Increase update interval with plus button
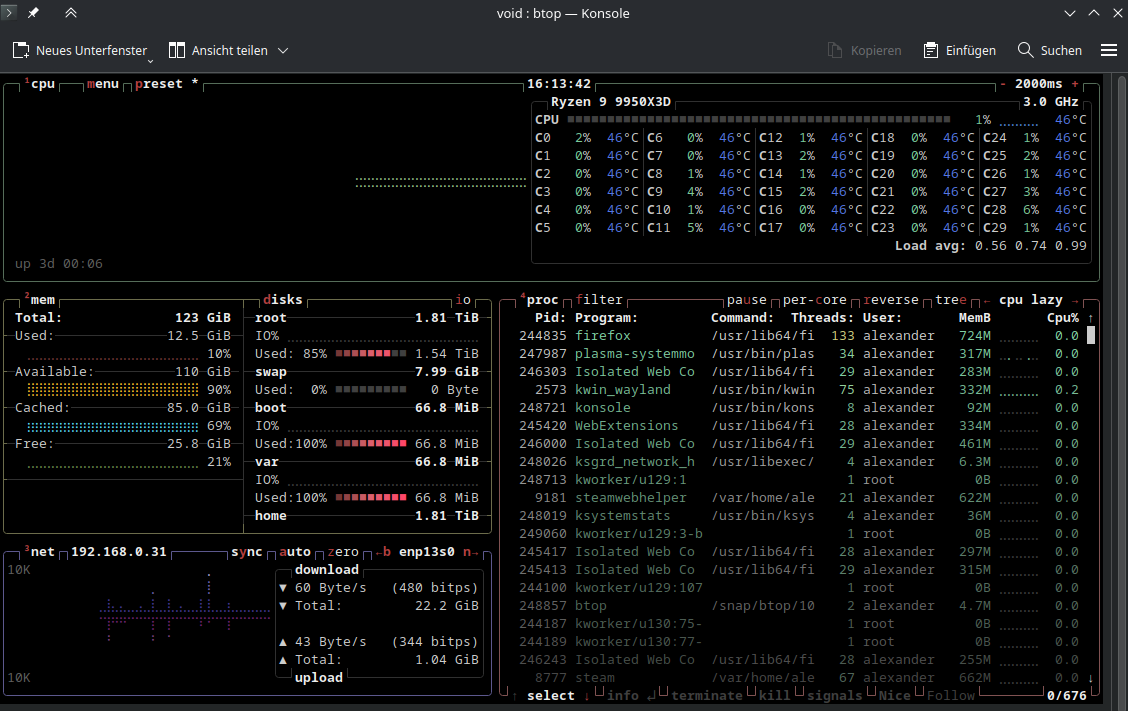The image size is (1128, 711). pyautogui.click(x=1075, y=84)
